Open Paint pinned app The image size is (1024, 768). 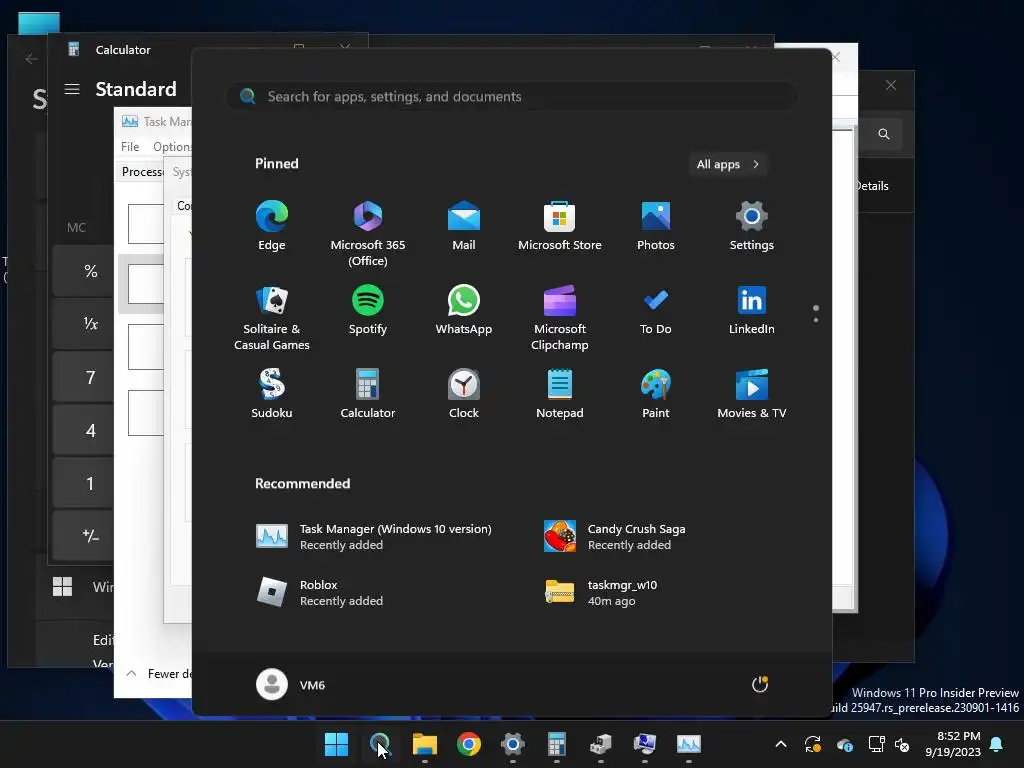pyautogui.click(x=656, y=394)
